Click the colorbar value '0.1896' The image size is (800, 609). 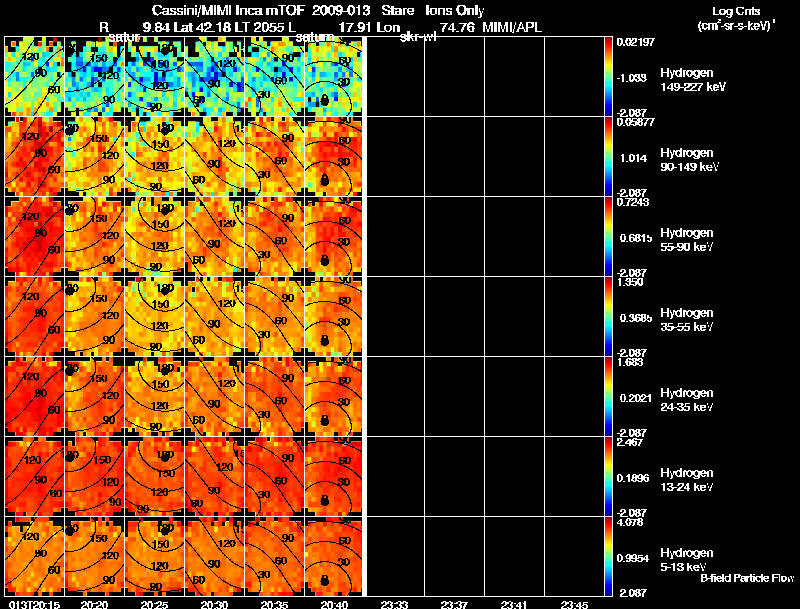(x=633, y=478)
